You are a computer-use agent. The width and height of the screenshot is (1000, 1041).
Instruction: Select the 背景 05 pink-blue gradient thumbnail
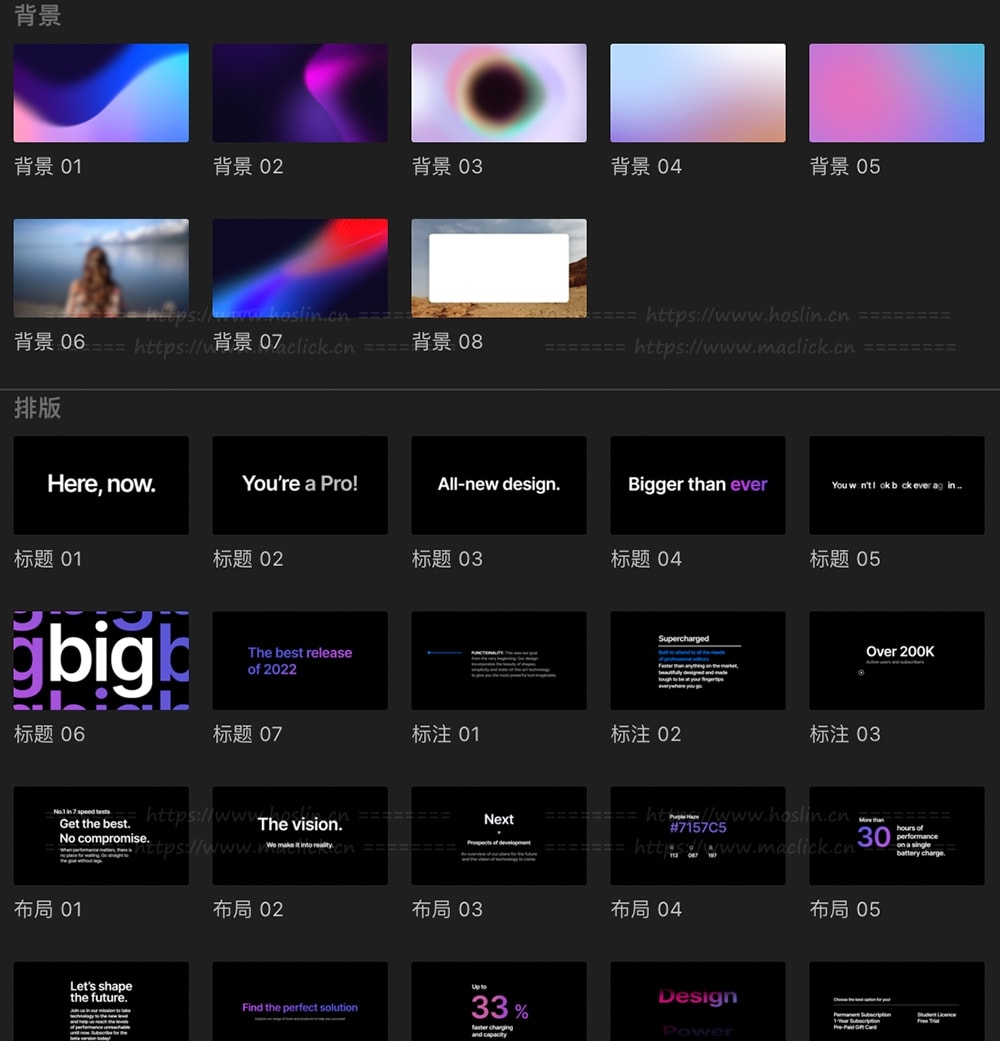[896, 93]
